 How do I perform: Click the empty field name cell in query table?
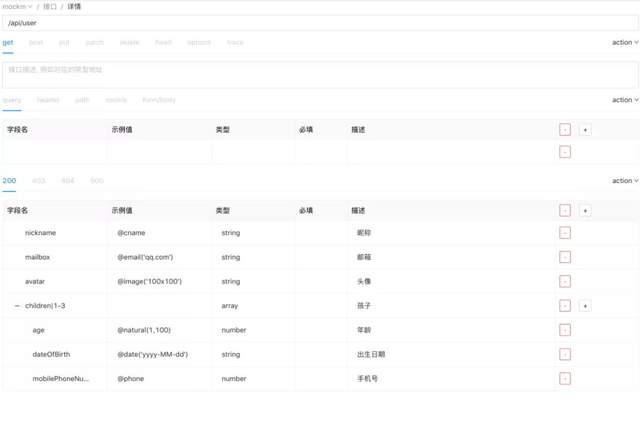[x=55, y=152]
